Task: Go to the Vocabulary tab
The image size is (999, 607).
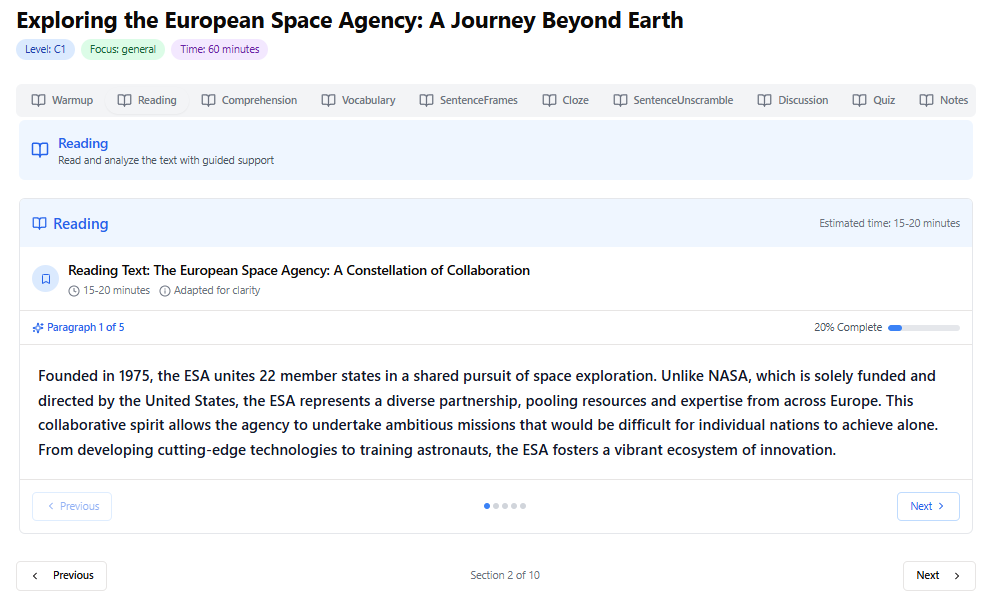Action: coord(358,100)
